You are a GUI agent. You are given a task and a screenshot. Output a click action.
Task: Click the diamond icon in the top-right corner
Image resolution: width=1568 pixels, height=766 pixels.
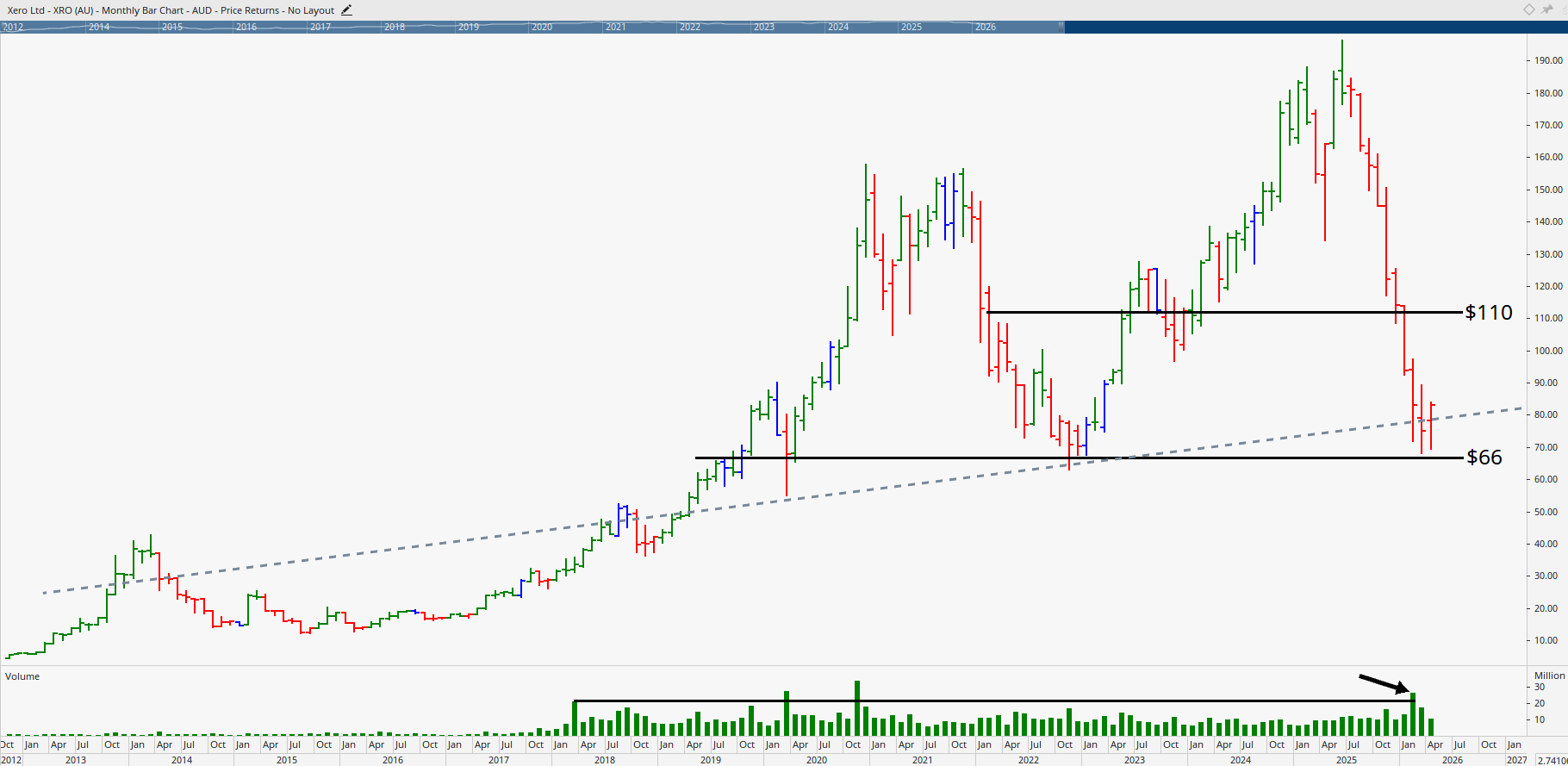(1528, 9)
